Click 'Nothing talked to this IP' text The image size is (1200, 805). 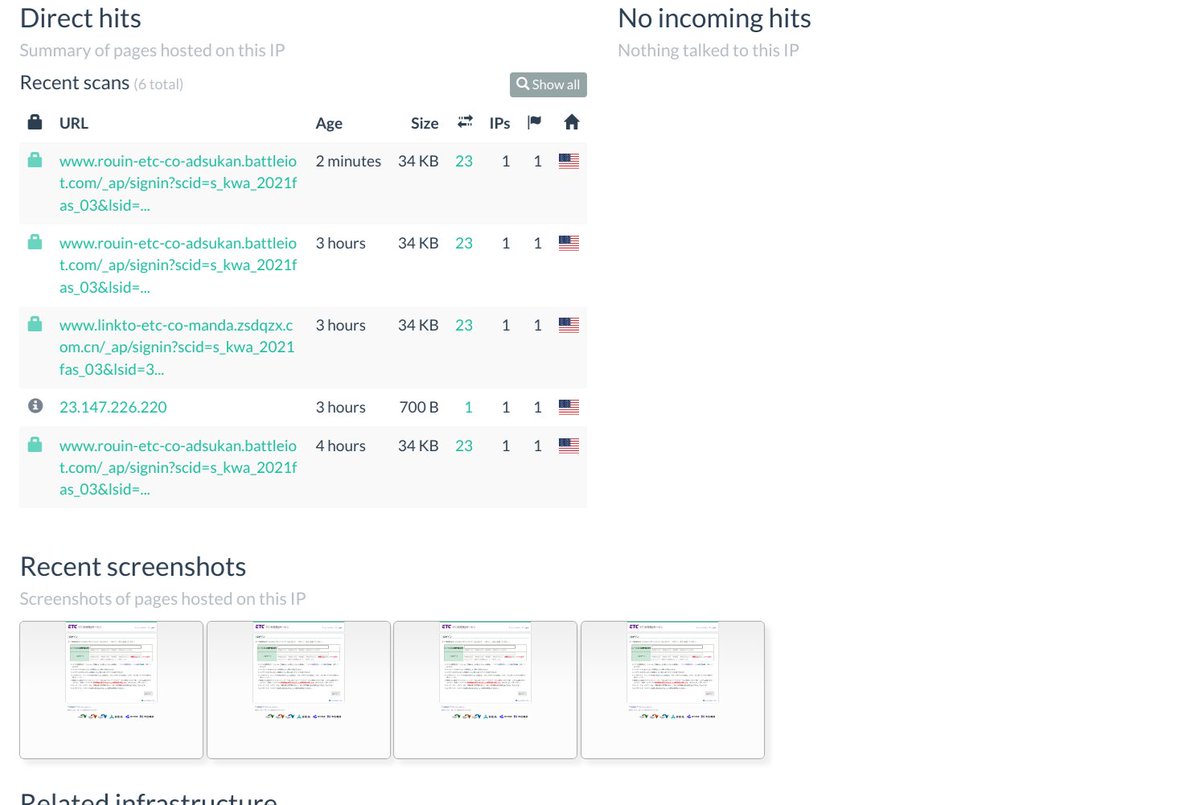pos(708,50)
